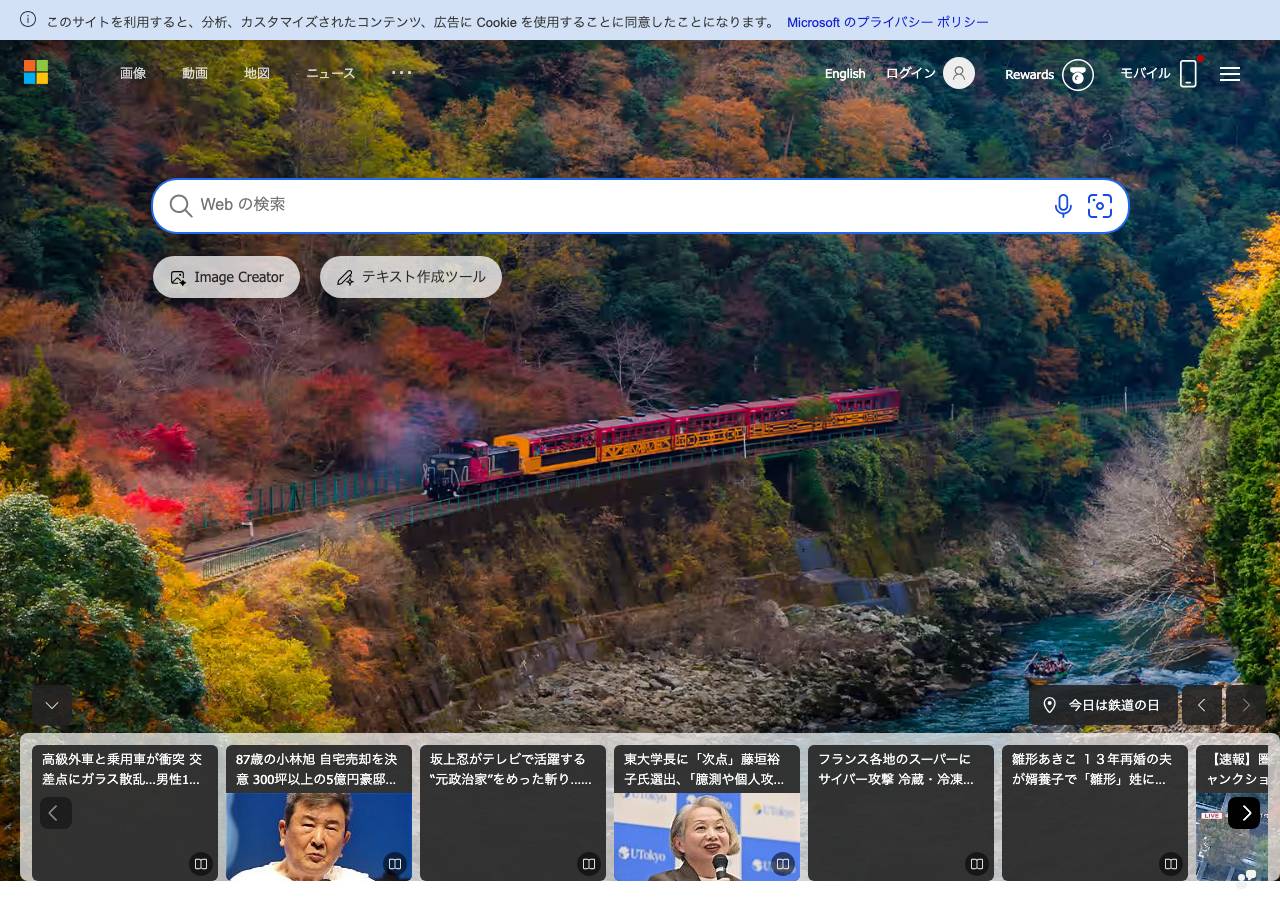The height and width of the screenshot is (900, 1280).
Task: Go to next background image
Action: click(1246, 705)
